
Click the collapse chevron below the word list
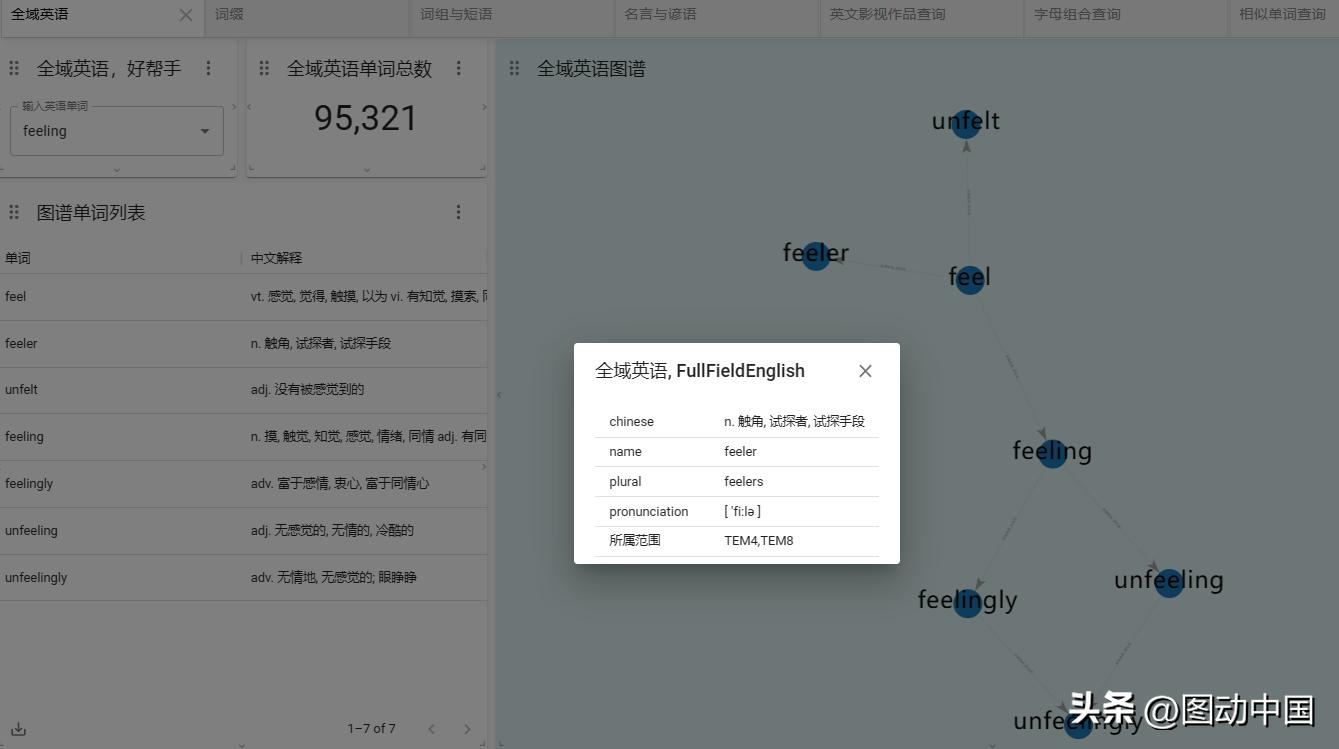[x=240, y=744]
